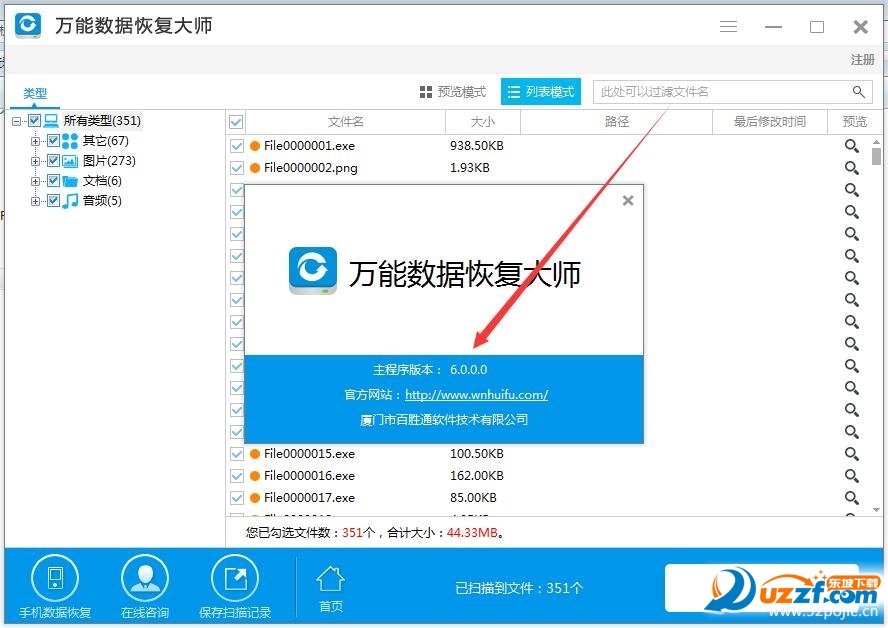Expand the 其它(67) tree node

click(x=35, y=141)
